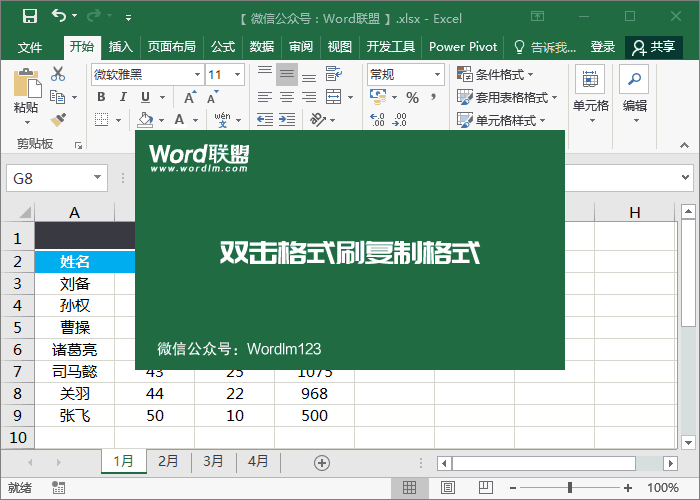Switch to the 2月 sheet tab
The height and width of the screenshot is (500, 700).
(x=168, y=462)
